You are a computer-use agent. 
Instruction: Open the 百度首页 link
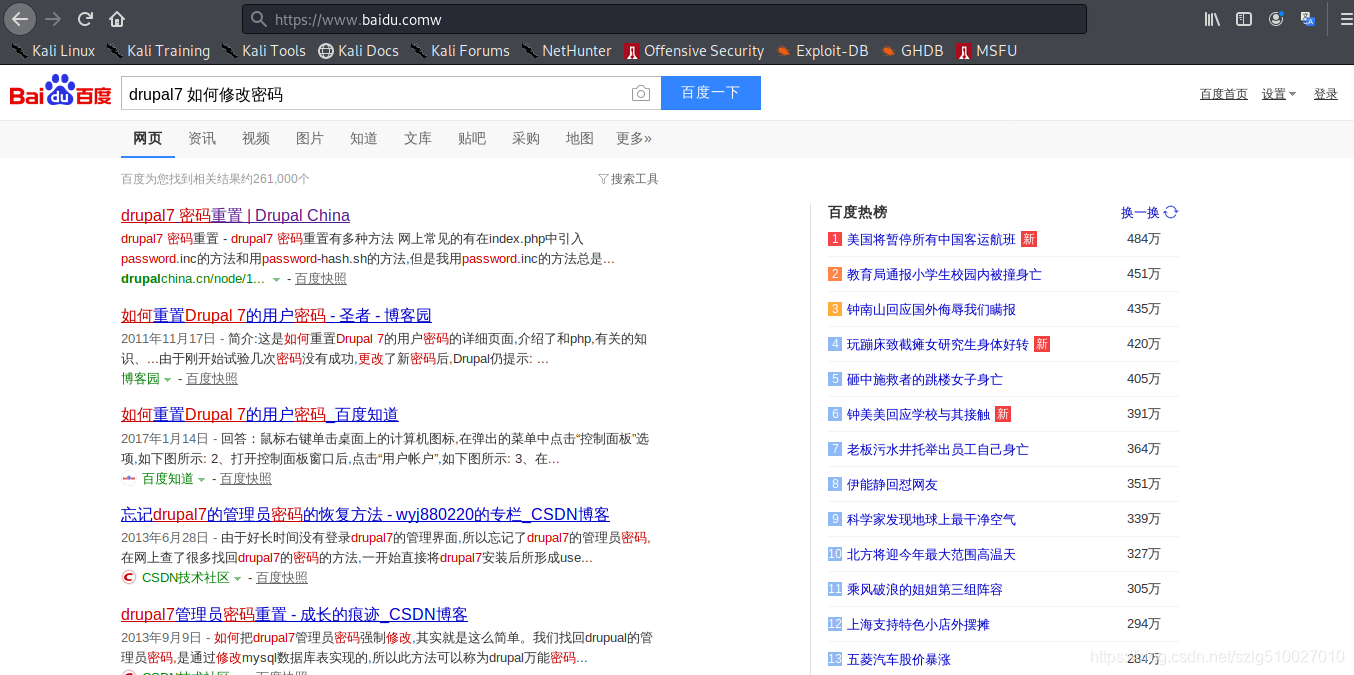pyautogui.click(x=1224, y=94)
